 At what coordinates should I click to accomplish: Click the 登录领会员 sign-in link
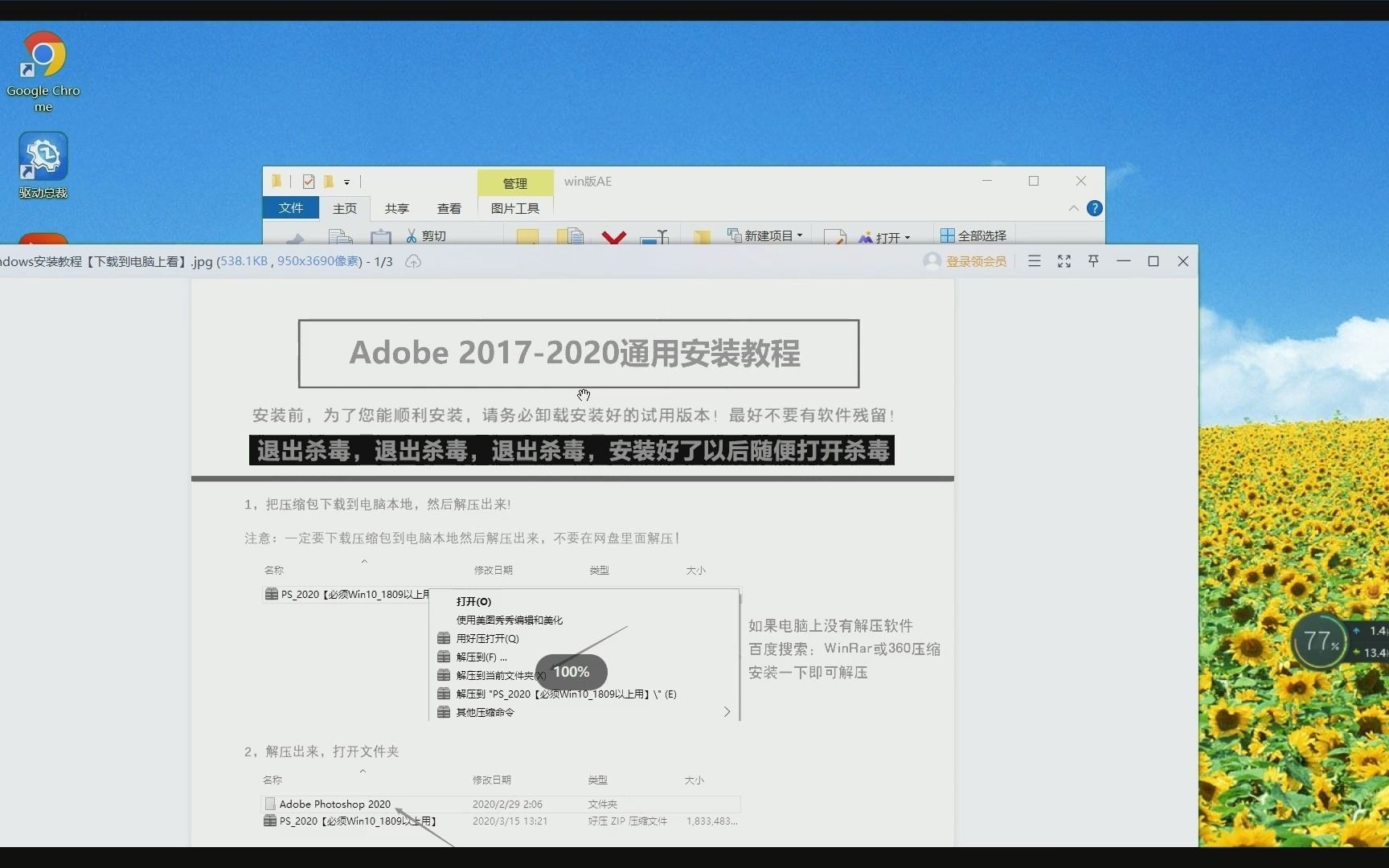coord(975,261)
